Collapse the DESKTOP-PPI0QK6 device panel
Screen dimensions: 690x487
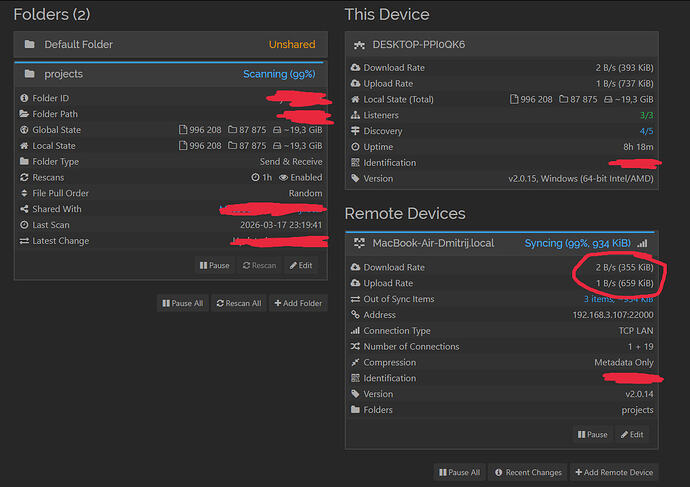coord(500,44)
